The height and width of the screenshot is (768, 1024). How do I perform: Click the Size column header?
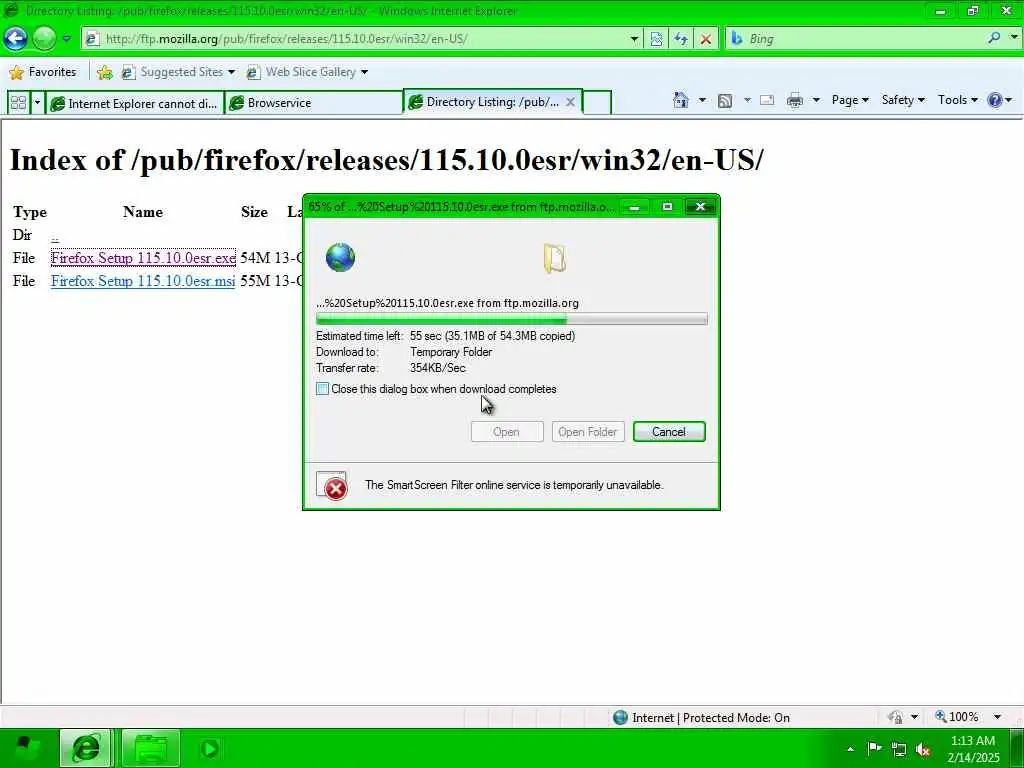click(x=254, y=212)
